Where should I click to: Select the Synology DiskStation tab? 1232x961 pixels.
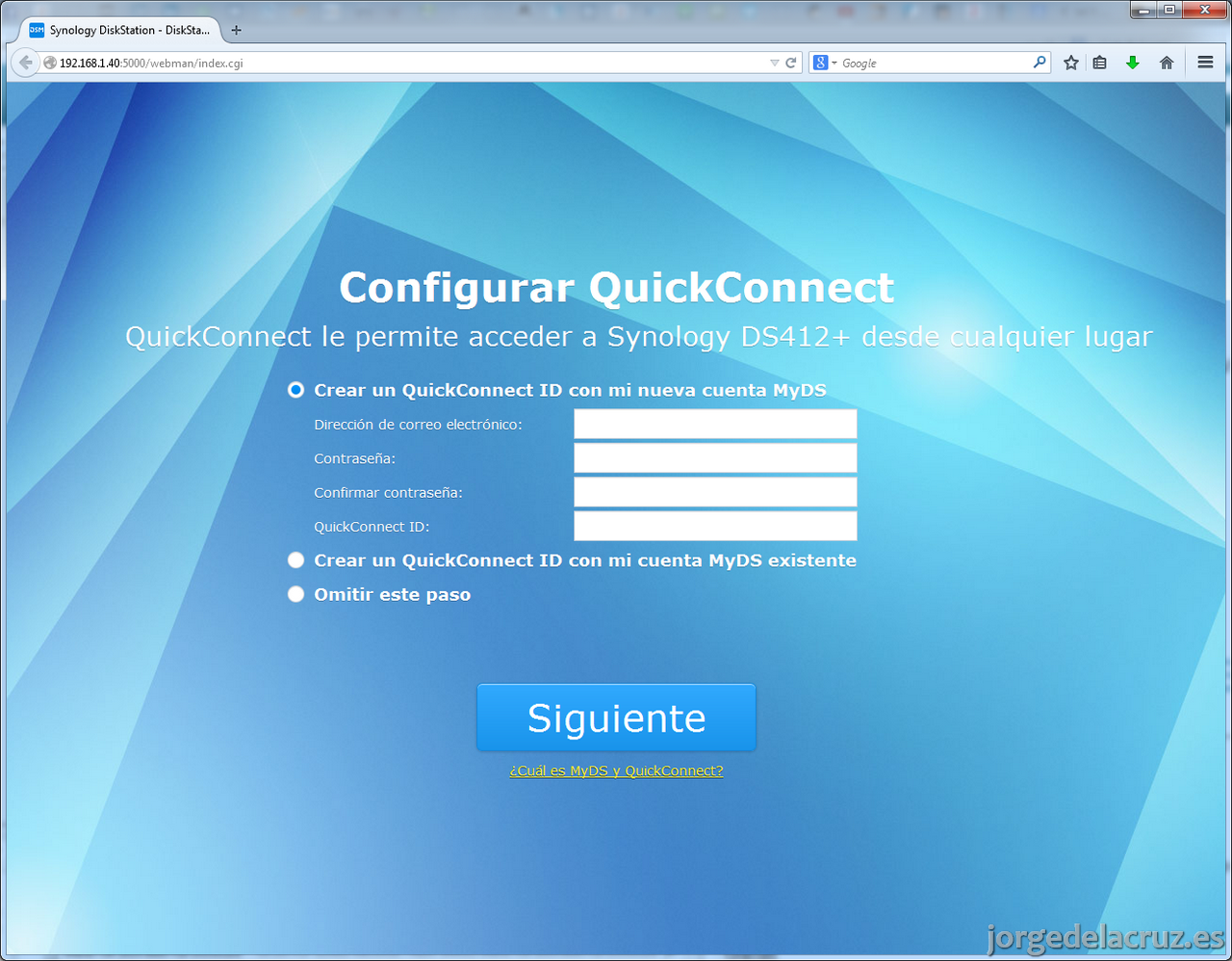point(119,30)
